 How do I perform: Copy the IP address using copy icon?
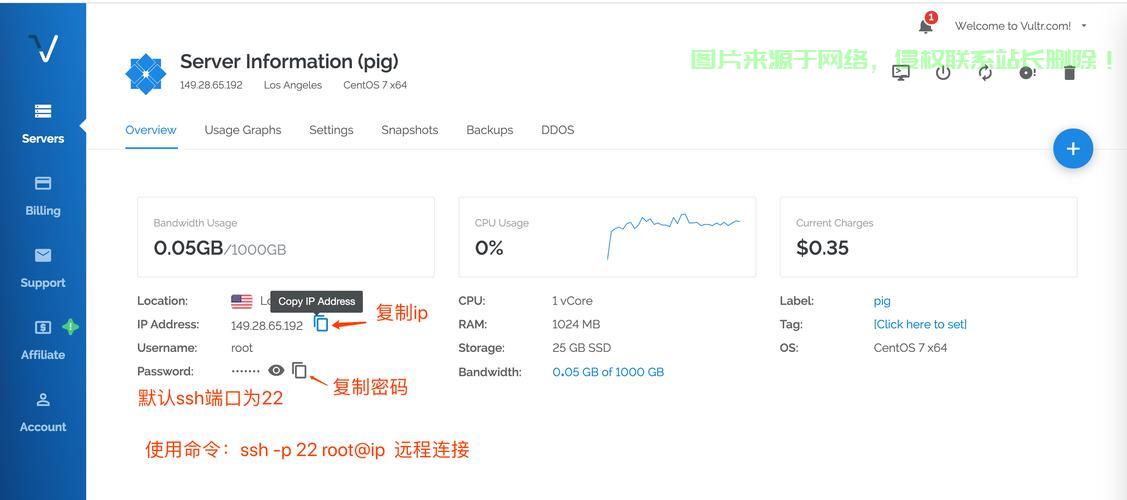pyautogui.click(x=321, y=324)
